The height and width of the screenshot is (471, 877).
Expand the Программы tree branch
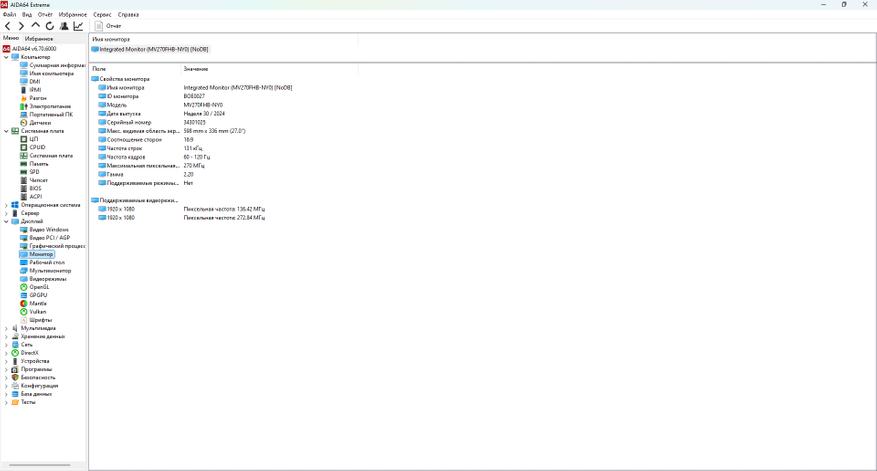(6, 369)
